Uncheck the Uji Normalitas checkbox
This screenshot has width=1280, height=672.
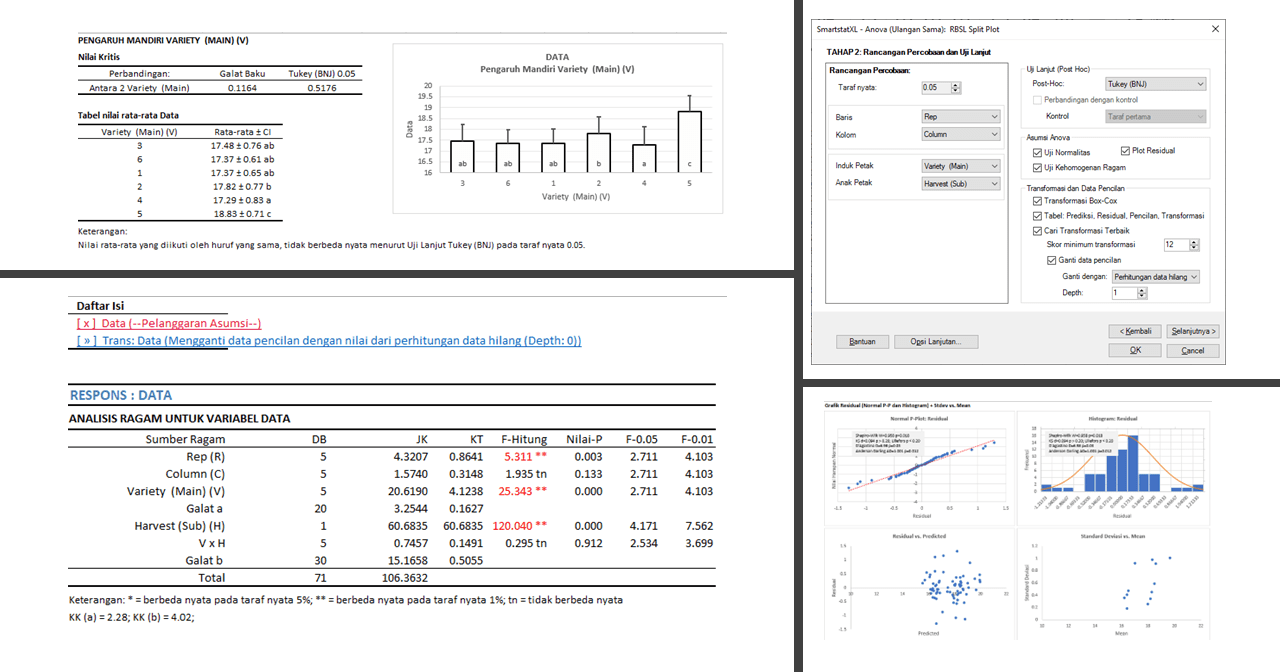1036,152
